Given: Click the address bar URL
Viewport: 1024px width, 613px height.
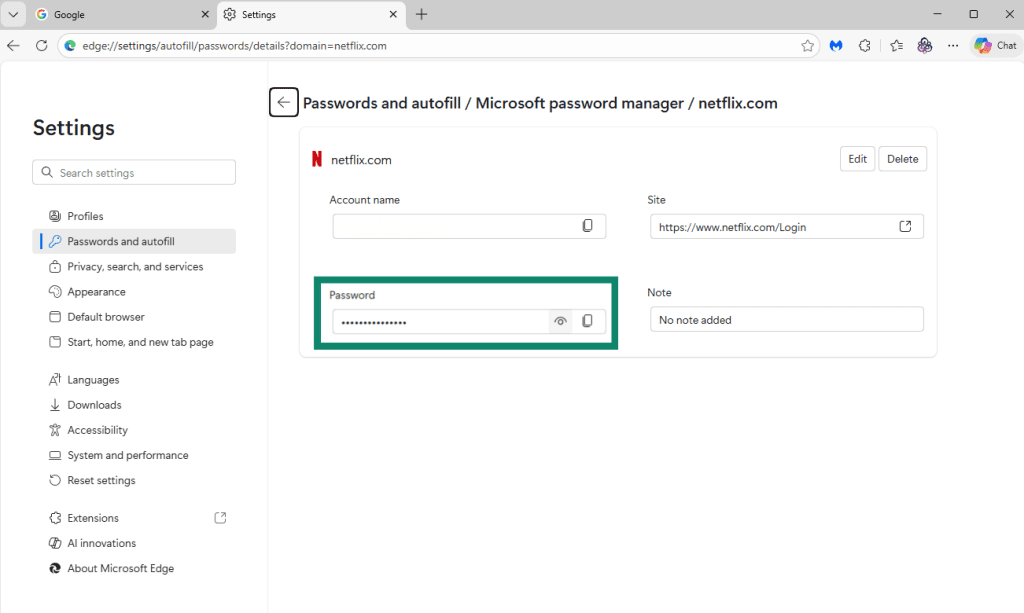Looking at the screenshot, I should 234,46.
